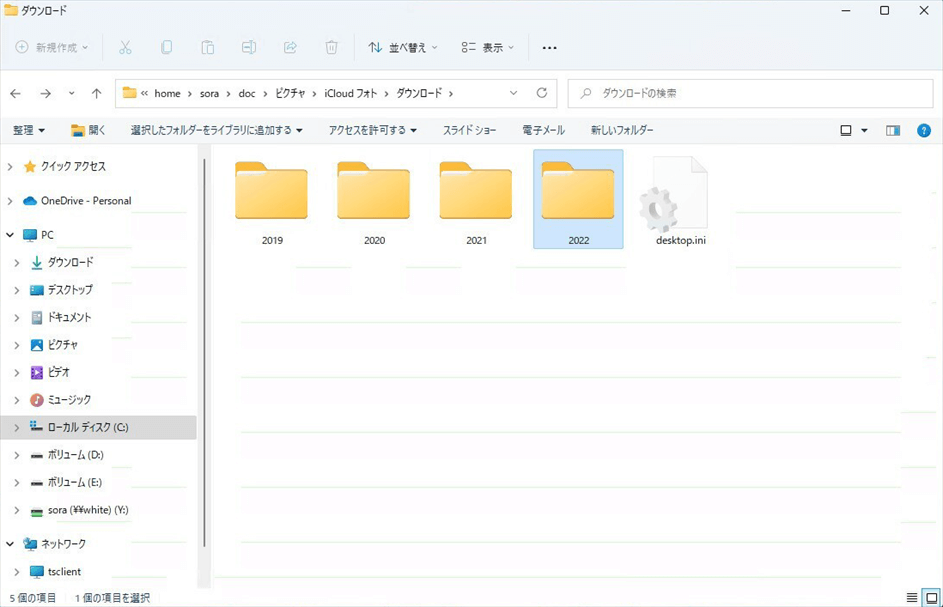Switch to large thumbnails view in status bar
Screen dimensions: 943x607
pos(931,597)
